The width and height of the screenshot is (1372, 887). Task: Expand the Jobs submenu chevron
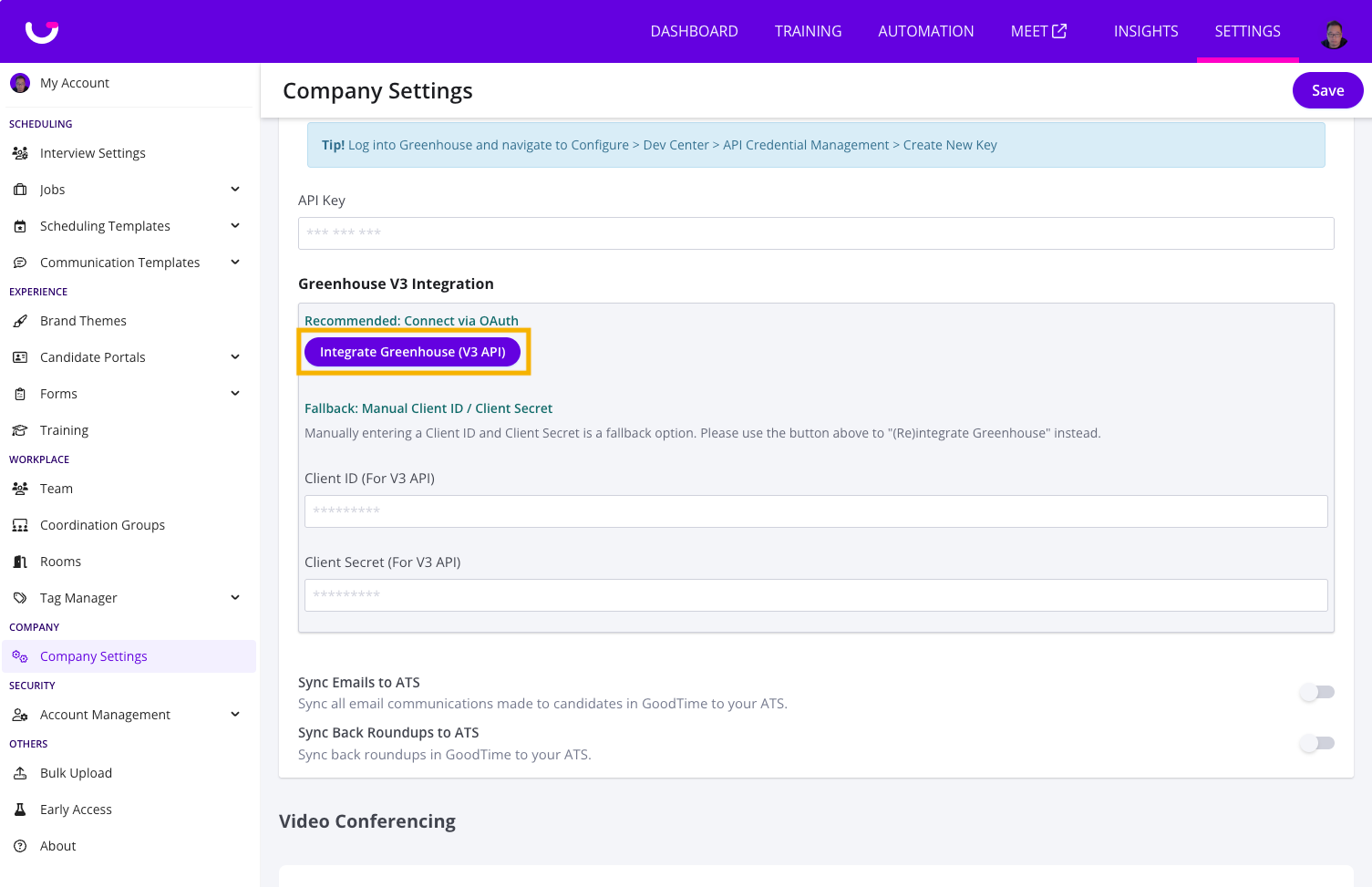click(x=235, y=189)
